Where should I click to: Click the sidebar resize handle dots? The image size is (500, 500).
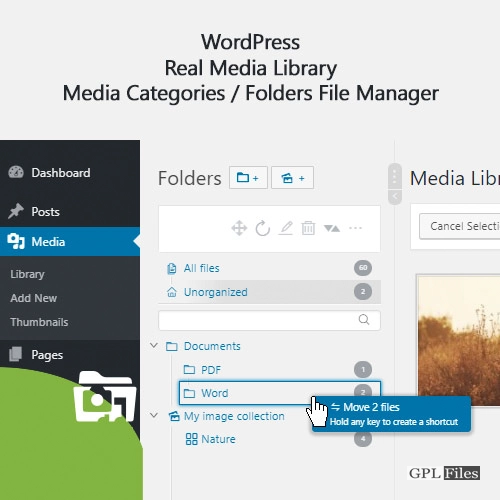395,176
